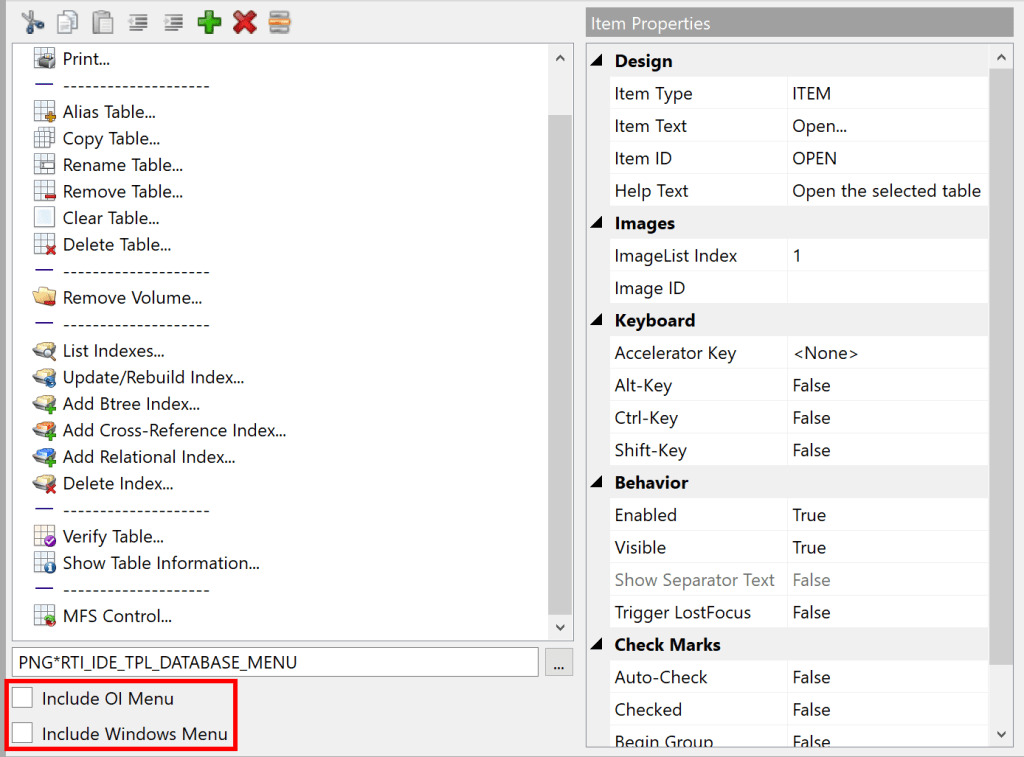
Task: Insert a separator using the last toolbar icon
Action: tap(278, 21)
